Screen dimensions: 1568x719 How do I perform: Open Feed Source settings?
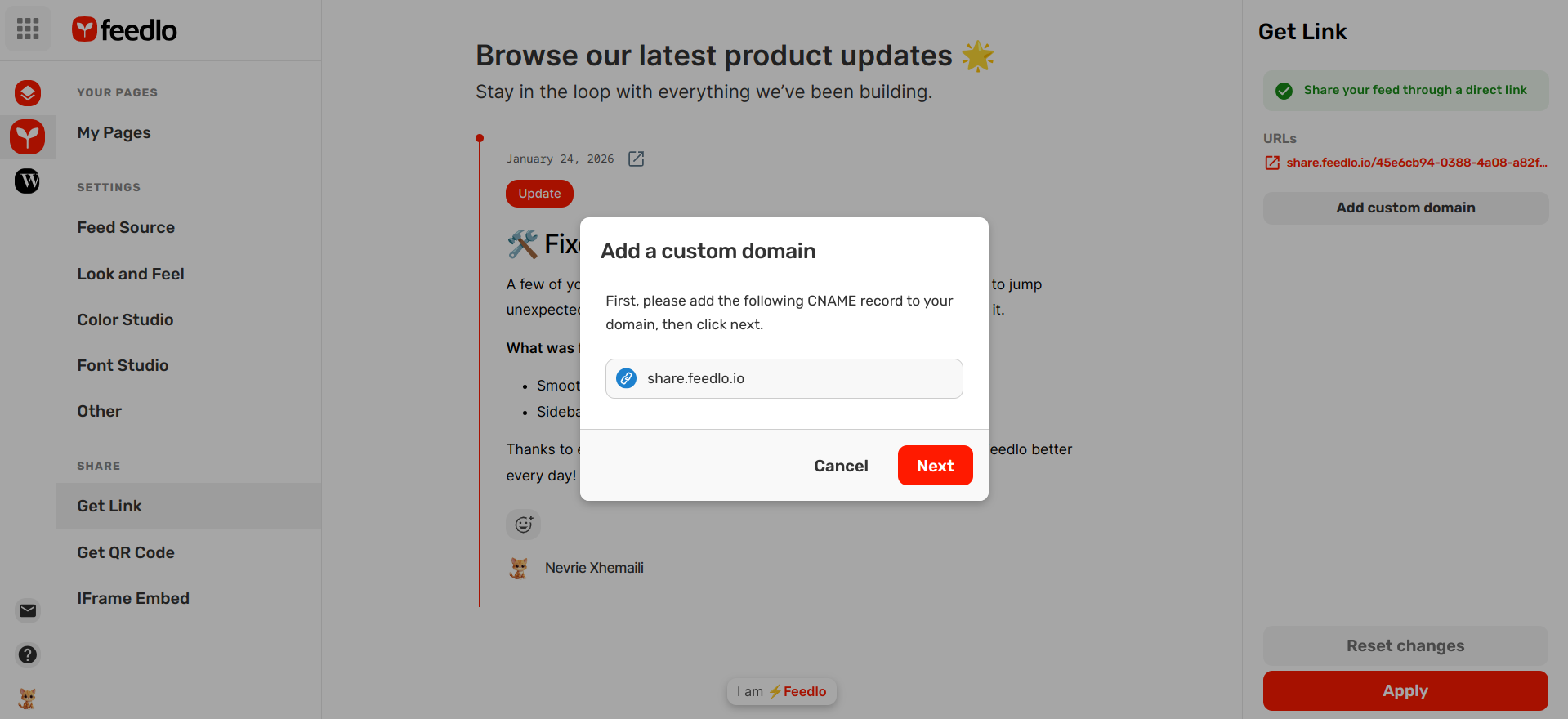pyautogui.click(x=126, y=227)
